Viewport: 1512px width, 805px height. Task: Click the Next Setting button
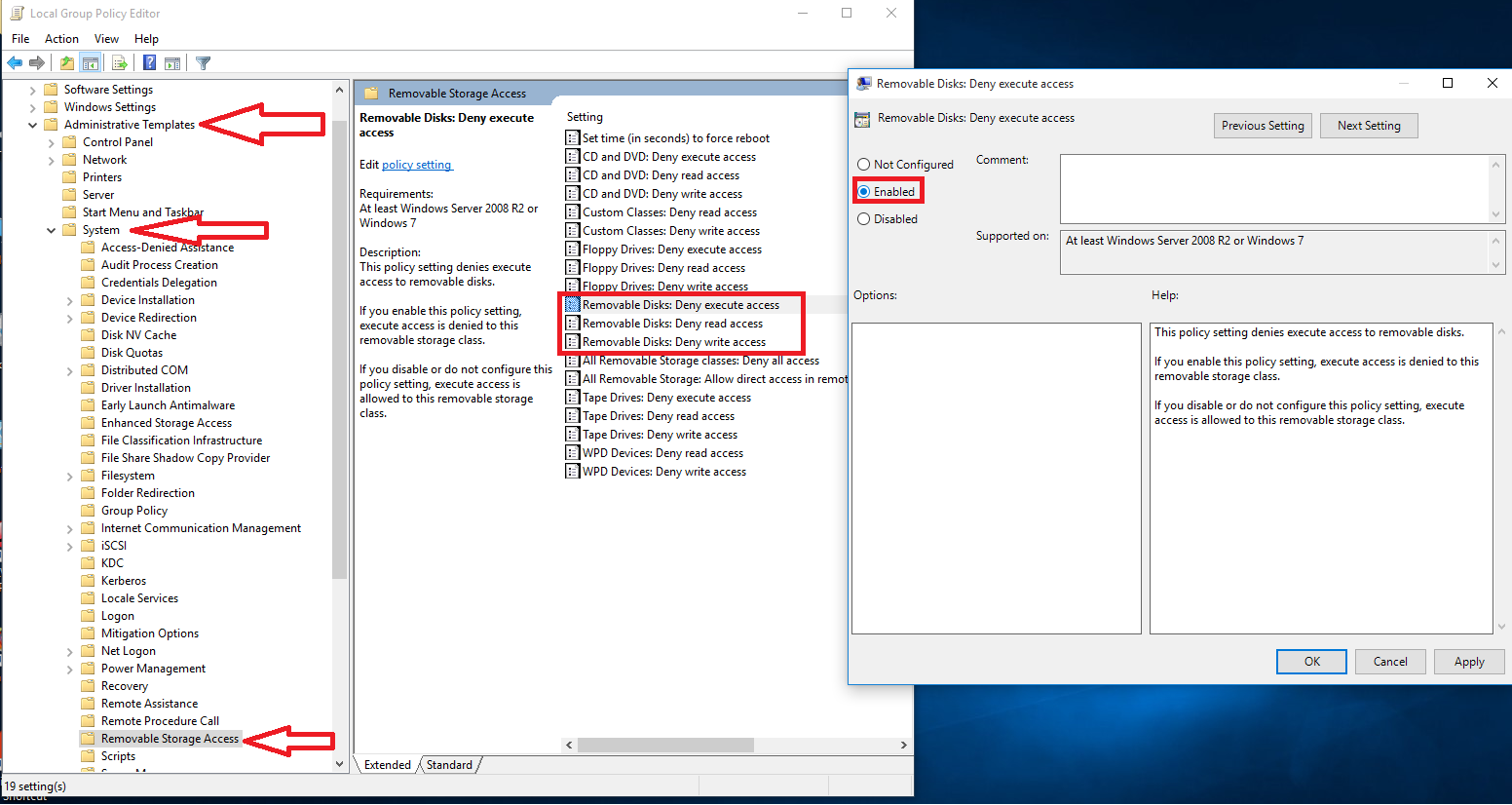point(1368,125)
